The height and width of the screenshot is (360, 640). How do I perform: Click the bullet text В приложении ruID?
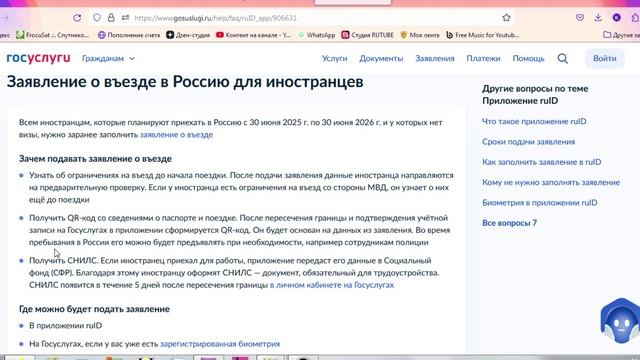[x=65, y=326]
